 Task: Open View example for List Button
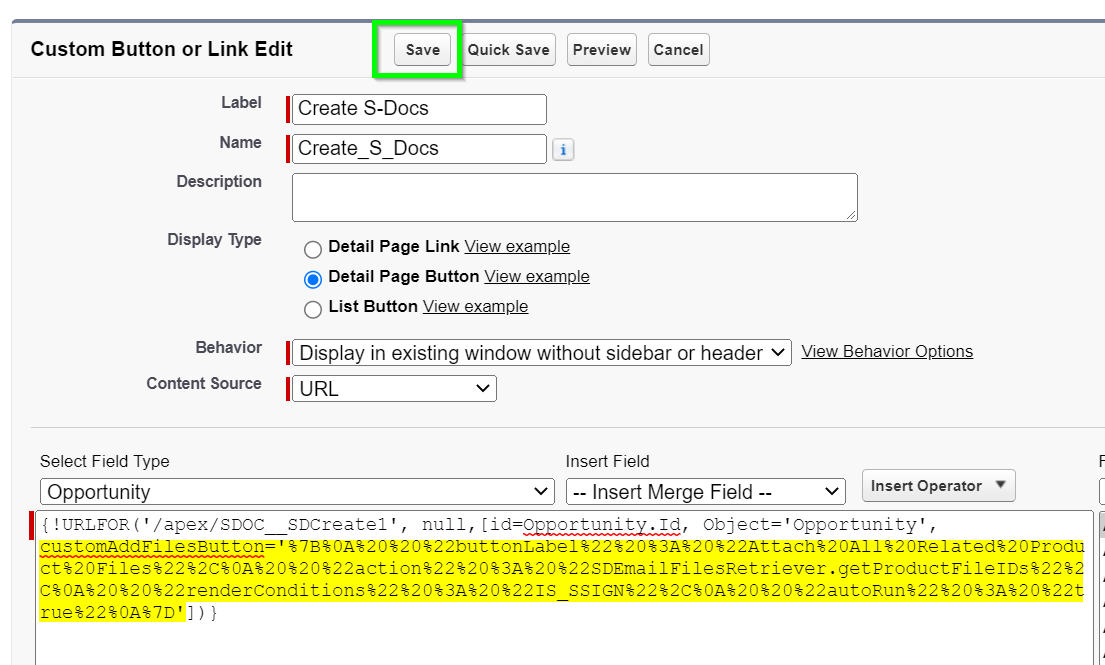(476, 306)
